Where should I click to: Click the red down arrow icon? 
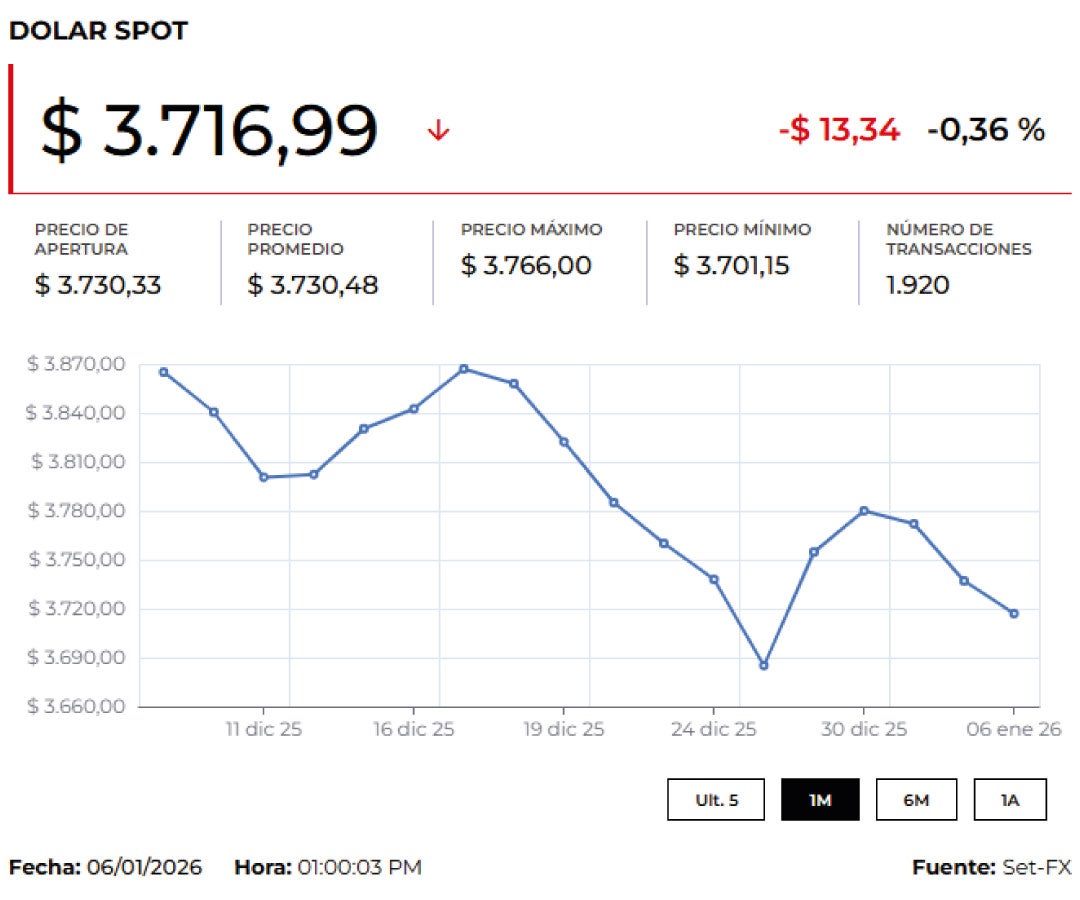click(438, 130)
